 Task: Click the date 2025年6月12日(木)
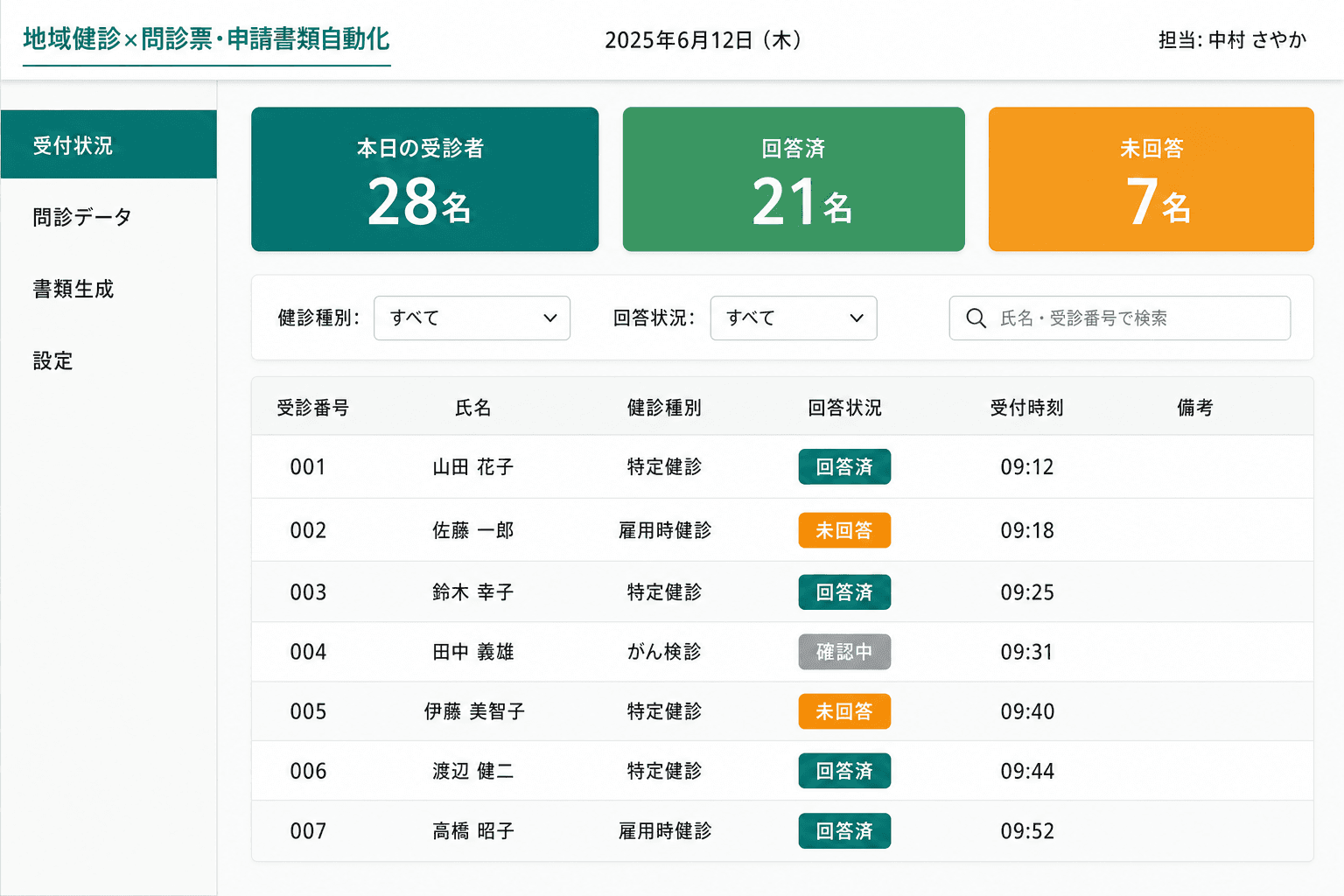pos(703,40)
